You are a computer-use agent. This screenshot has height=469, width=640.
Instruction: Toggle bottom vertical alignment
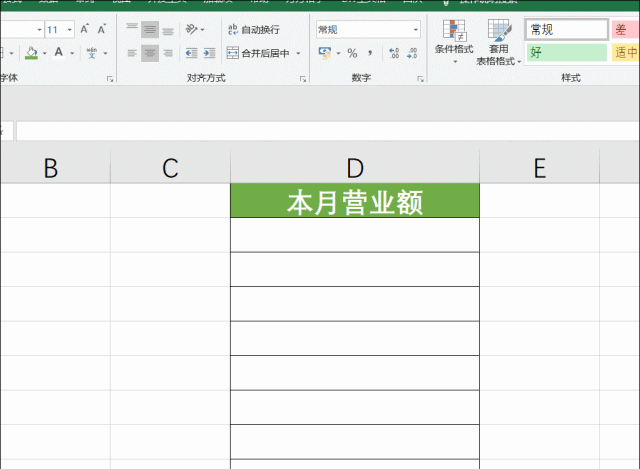(168, 29)
